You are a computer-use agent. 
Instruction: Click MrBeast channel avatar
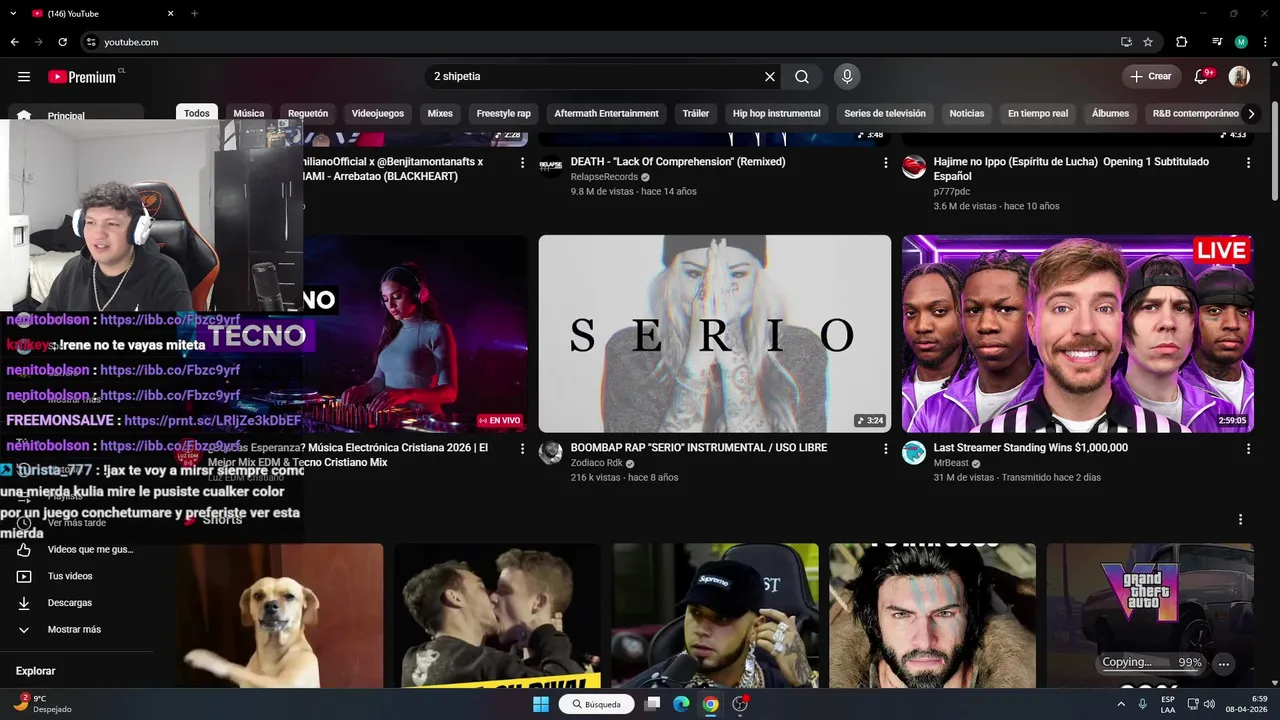(914, 453)
